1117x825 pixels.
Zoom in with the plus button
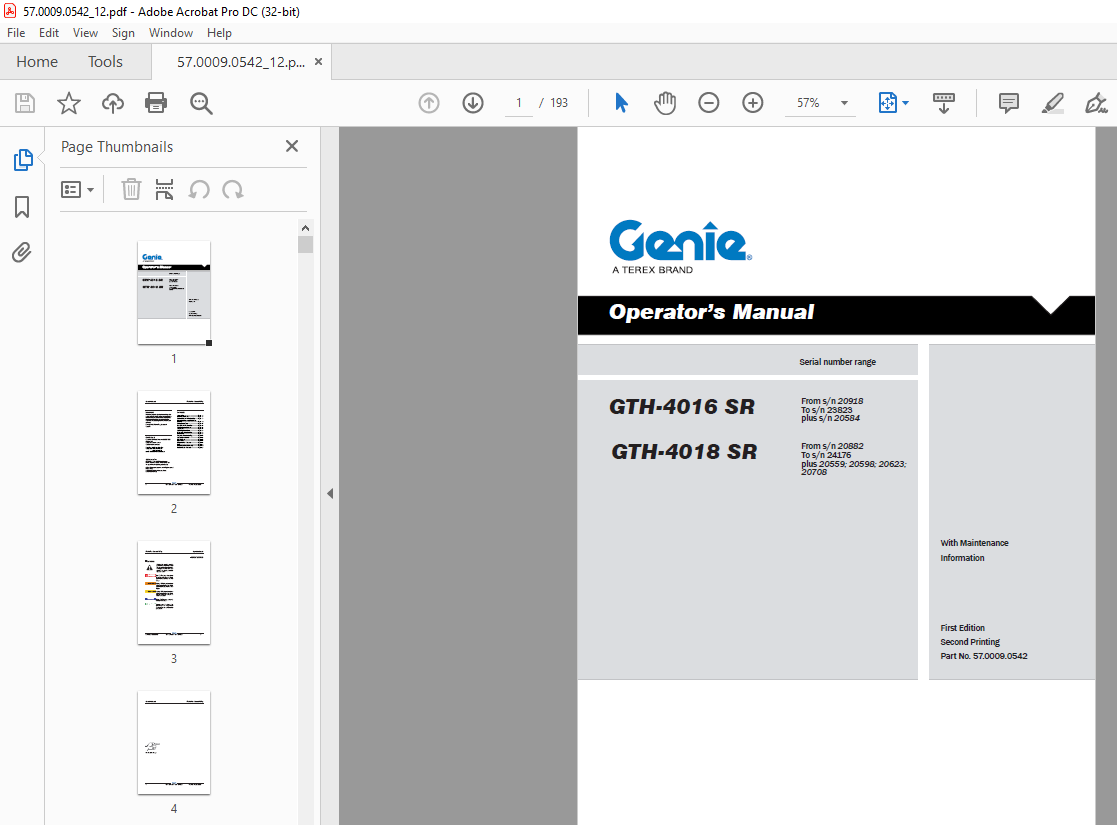click(x=753, y=103)
